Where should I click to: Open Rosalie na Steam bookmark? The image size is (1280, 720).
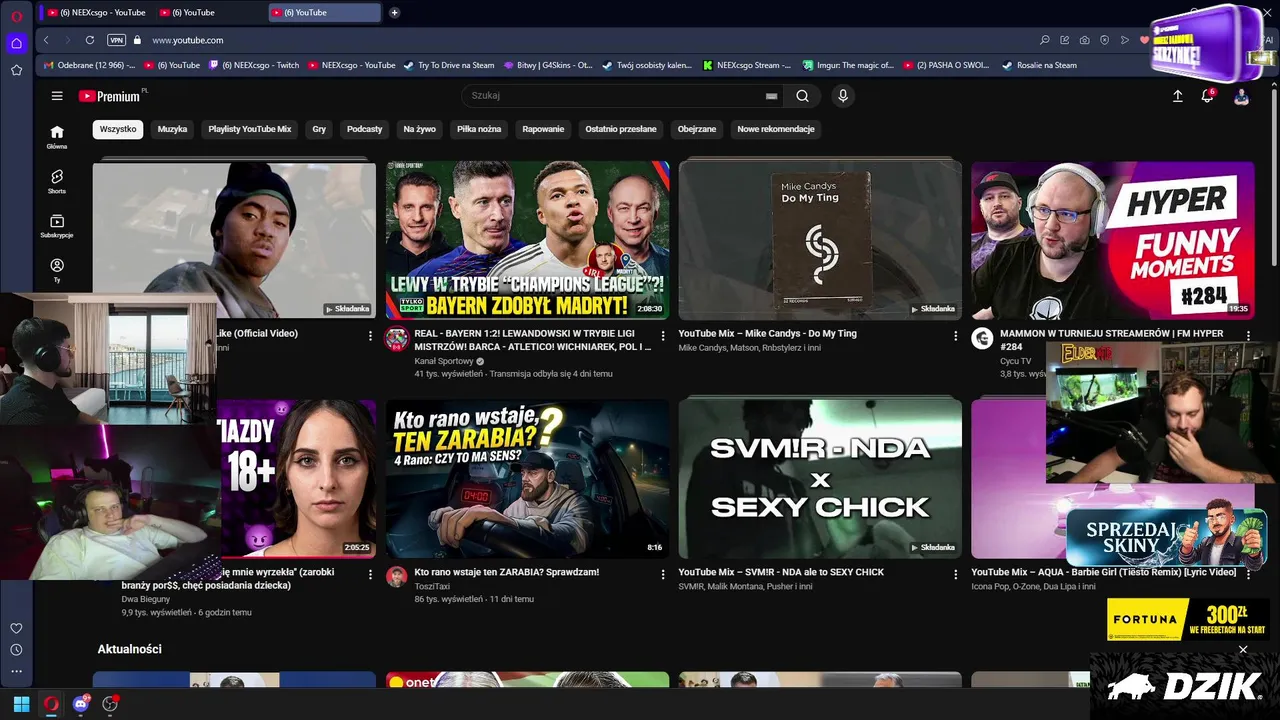[1040, 65]
